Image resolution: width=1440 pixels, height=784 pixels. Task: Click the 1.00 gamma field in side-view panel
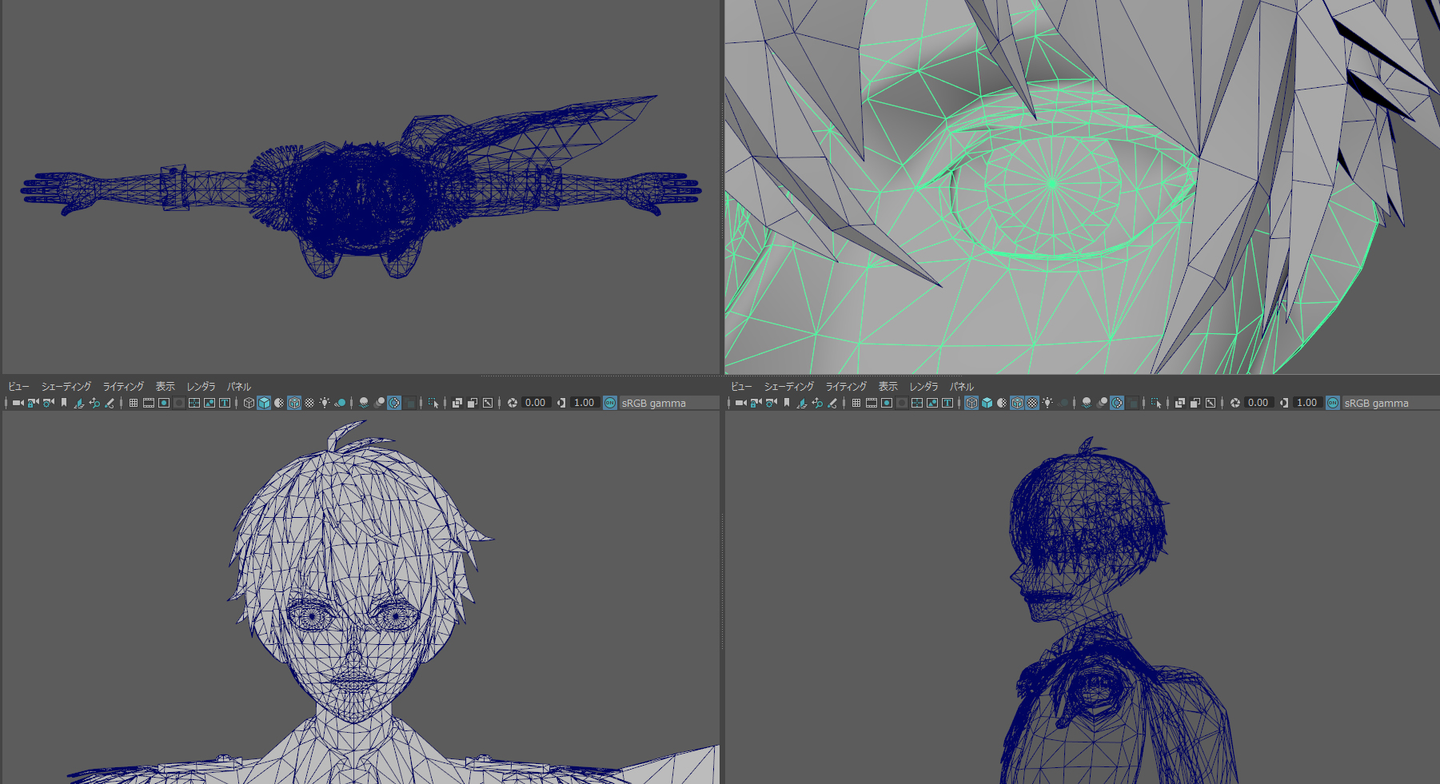pos(1307,403)
